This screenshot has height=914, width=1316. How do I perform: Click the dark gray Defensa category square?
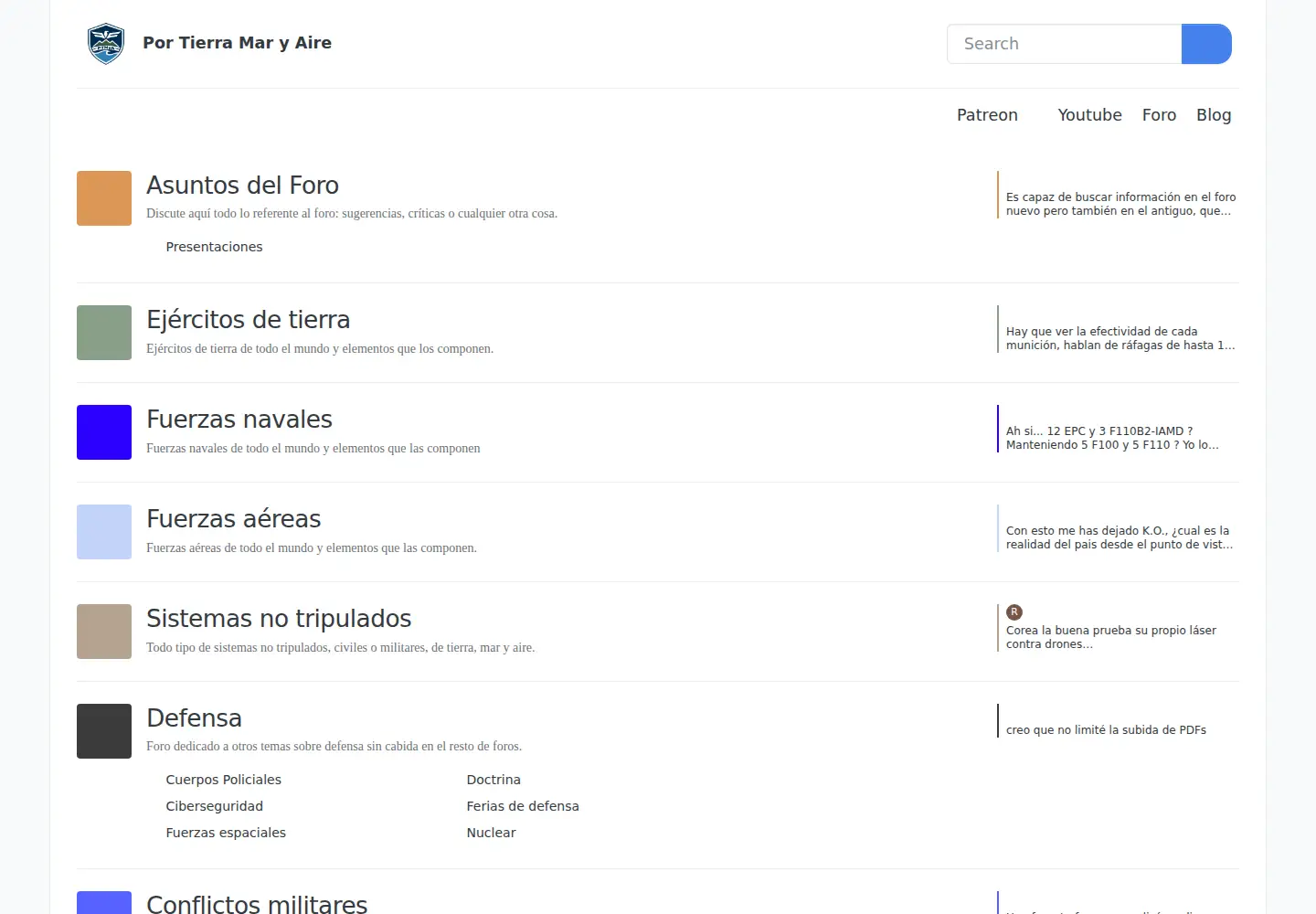104,731
